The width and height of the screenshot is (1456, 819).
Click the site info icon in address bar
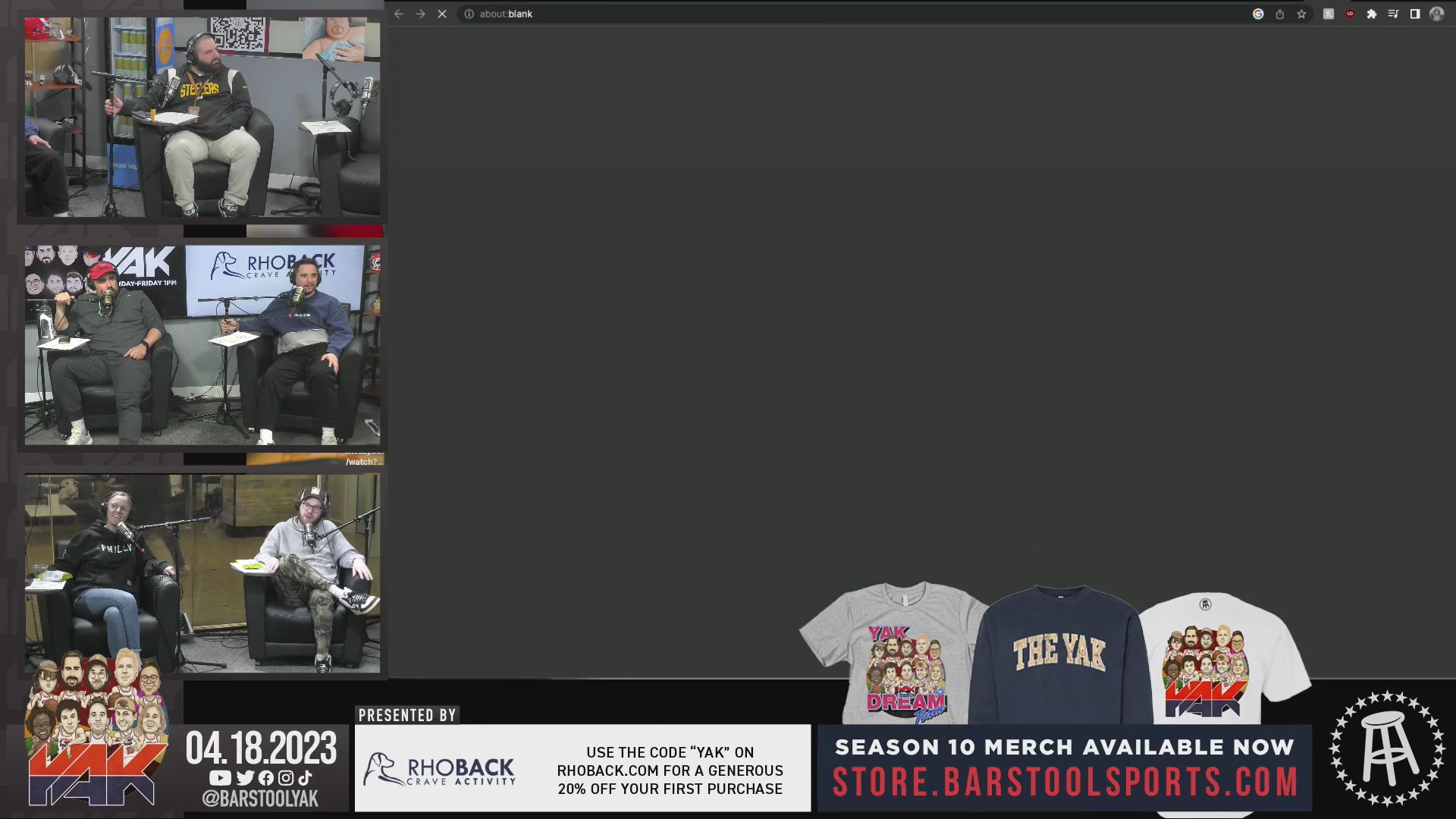(469, 14)
